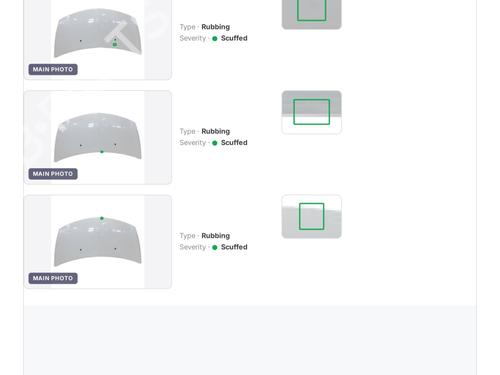Click the green severity dot in the third damage row

click(x=215, y=247)
